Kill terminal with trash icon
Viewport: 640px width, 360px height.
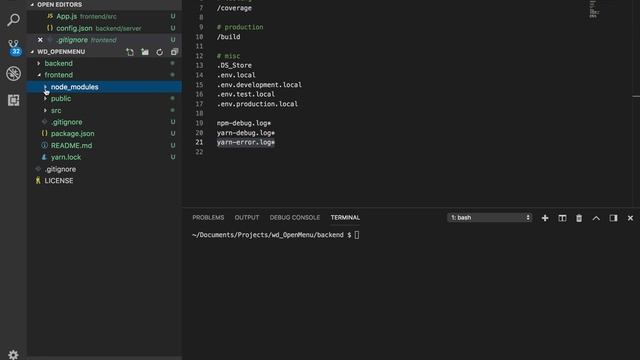579,218
